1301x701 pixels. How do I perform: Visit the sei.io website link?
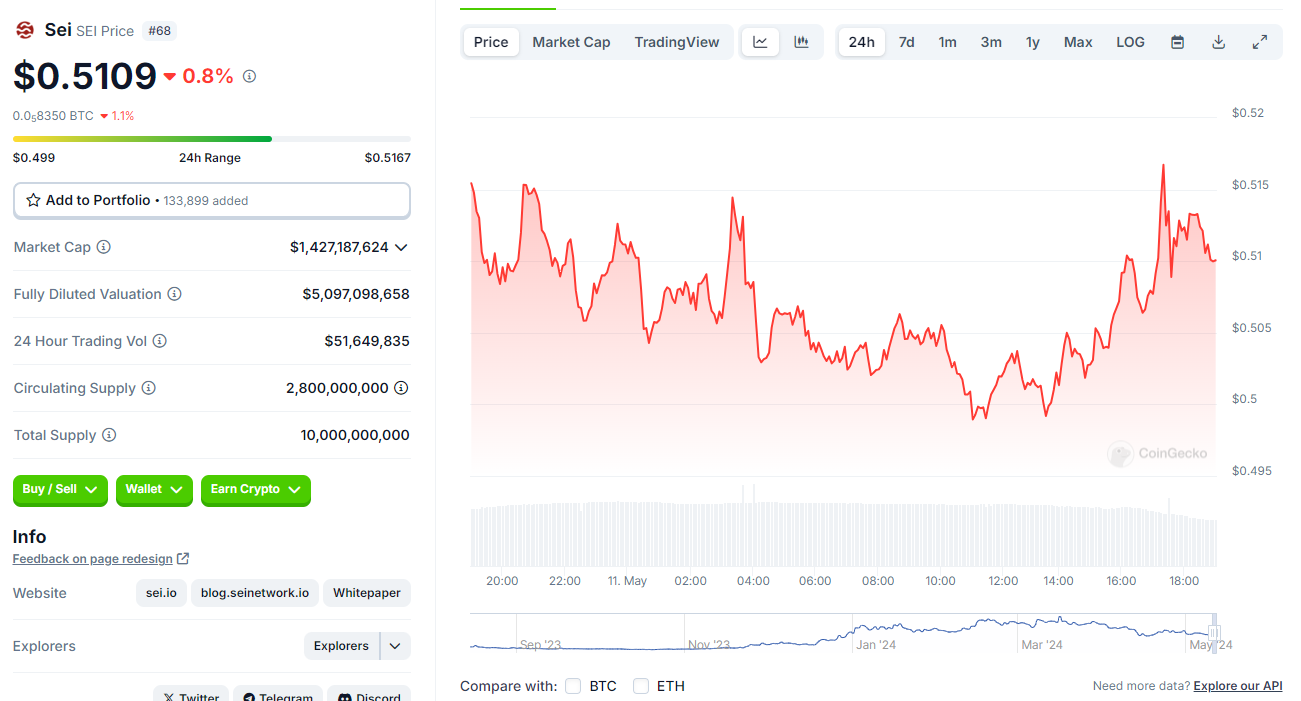(161, 593)
